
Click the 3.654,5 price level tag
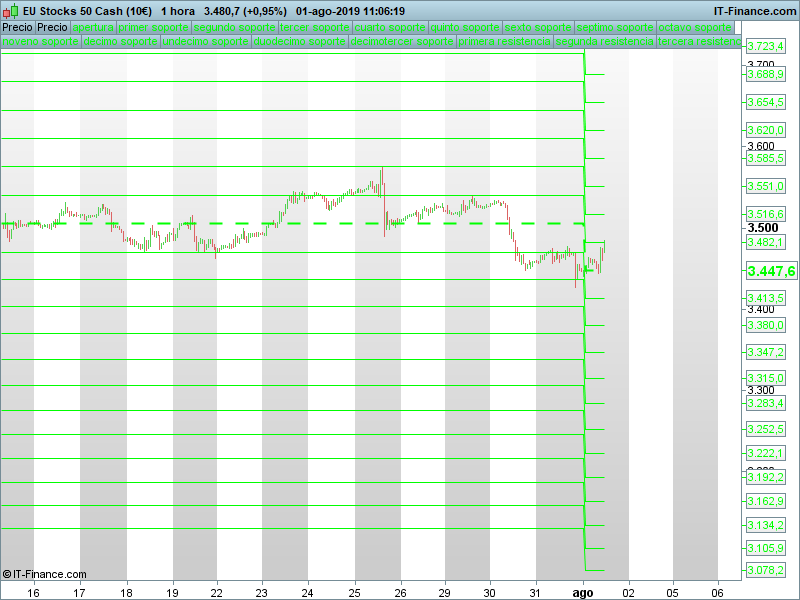[765, 102]
